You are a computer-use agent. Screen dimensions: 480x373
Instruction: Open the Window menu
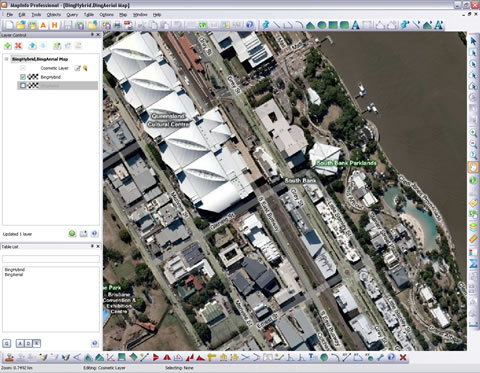click(x=140, y=15)
